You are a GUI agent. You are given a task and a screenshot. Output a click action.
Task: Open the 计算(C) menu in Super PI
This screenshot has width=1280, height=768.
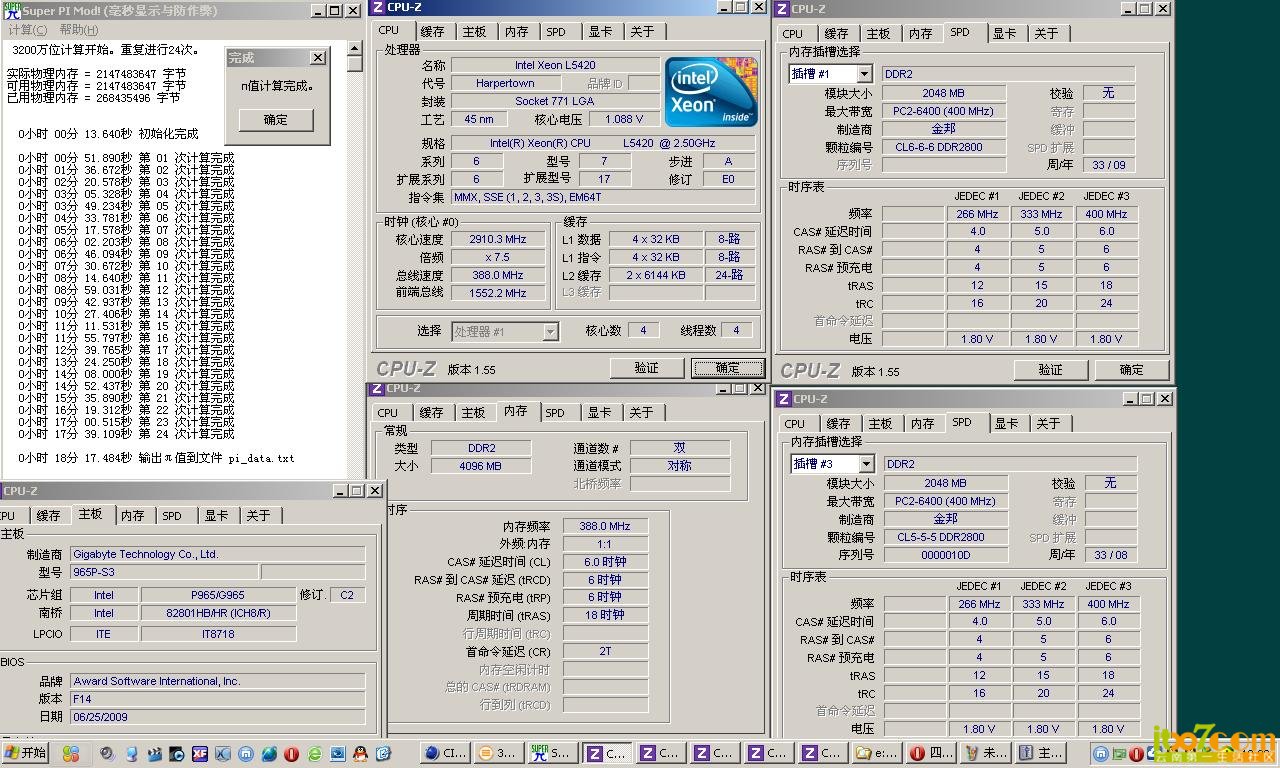(x=27, y=30)
